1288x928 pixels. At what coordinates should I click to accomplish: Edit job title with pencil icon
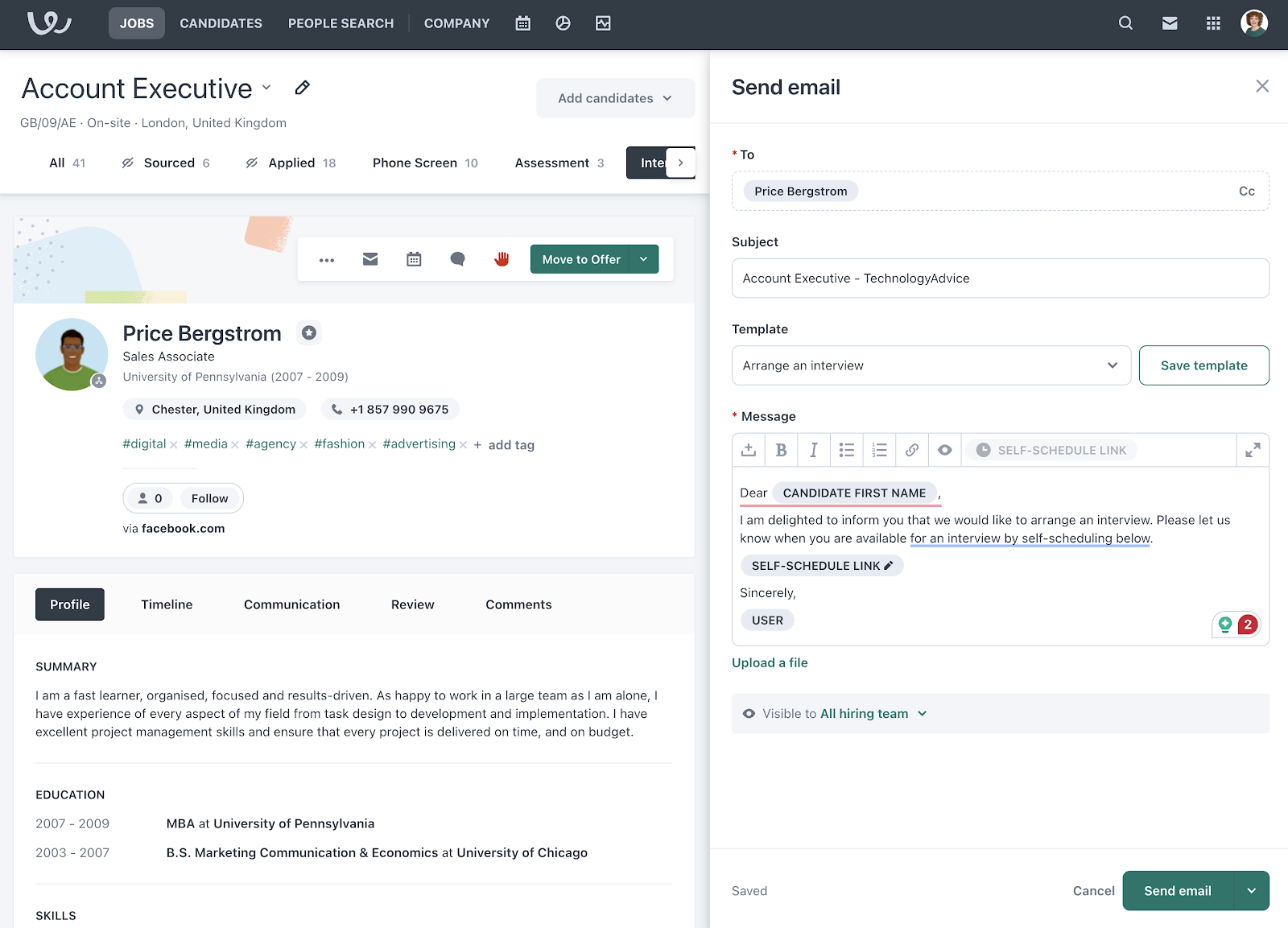pyautogui.click(x=303, y=88)
